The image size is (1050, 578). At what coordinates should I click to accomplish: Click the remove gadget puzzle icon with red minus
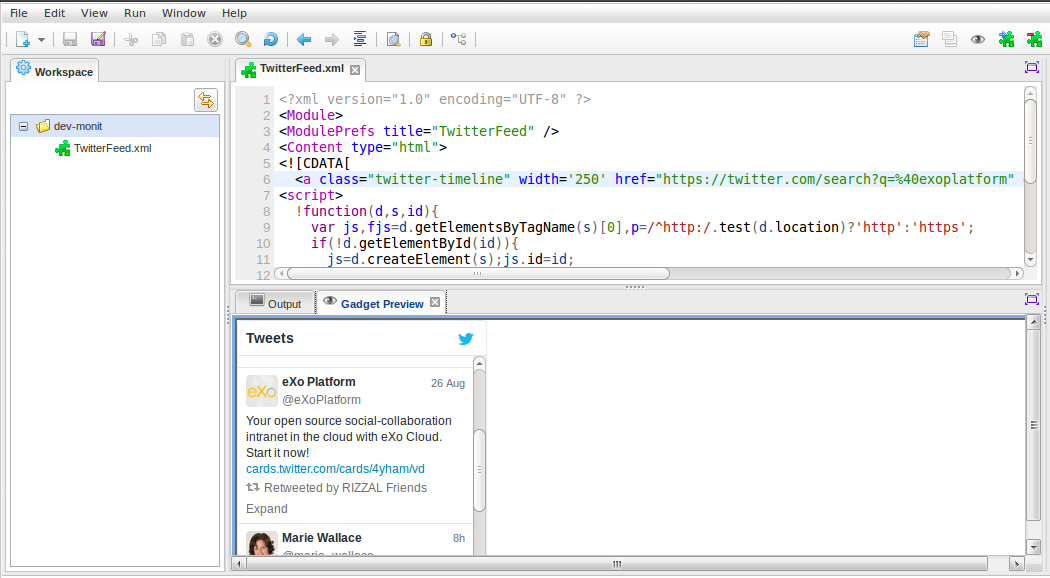coord(1034,39)
